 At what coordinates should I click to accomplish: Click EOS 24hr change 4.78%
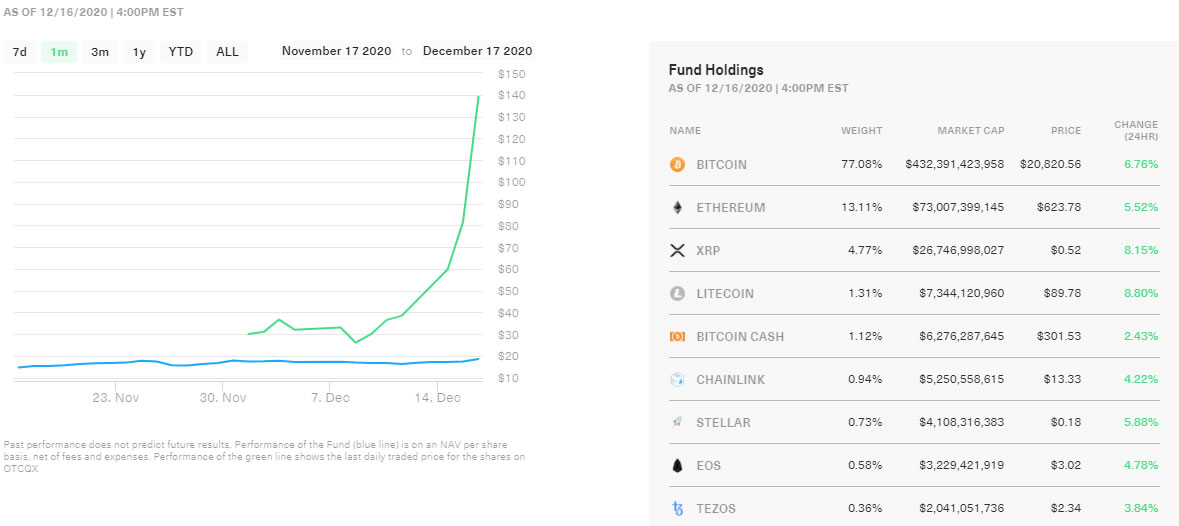pos(1141,466)
